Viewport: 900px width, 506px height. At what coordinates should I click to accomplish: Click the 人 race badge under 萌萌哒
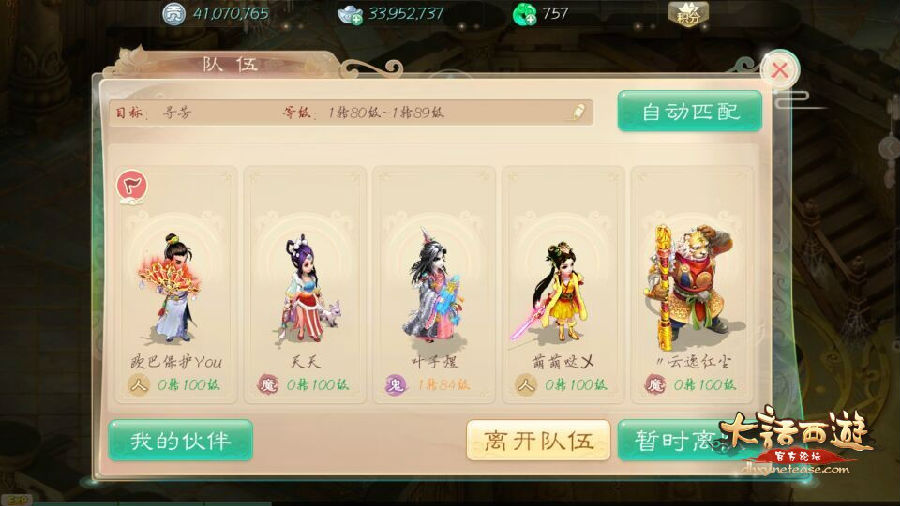(x=526, y=384)
